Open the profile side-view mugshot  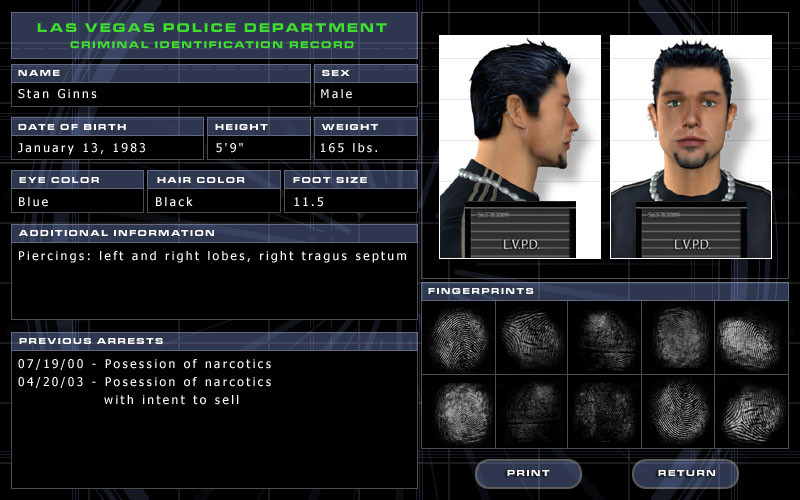point(520,147)
